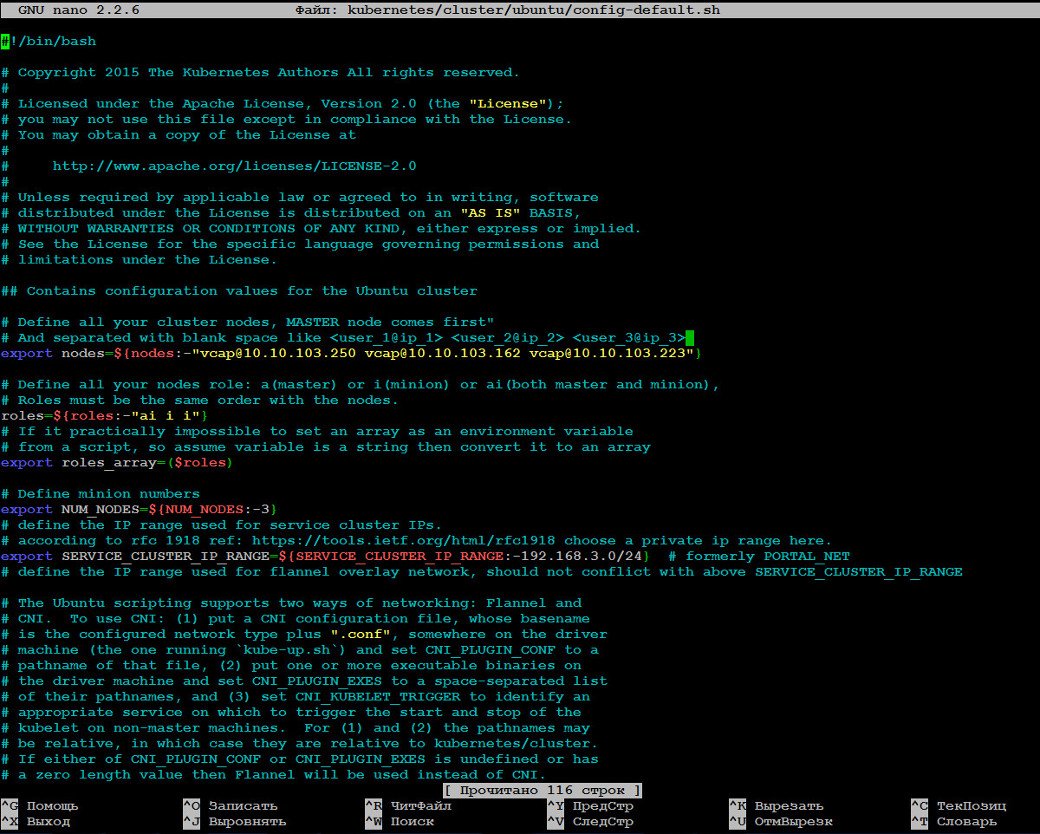Click the 'Прочитано 116 строк' status message

point(542,790)
